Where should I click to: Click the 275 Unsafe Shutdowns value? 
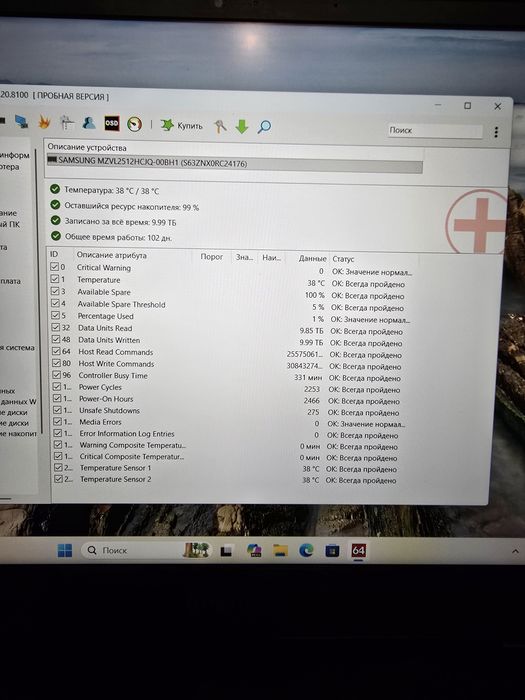point(313,412)
